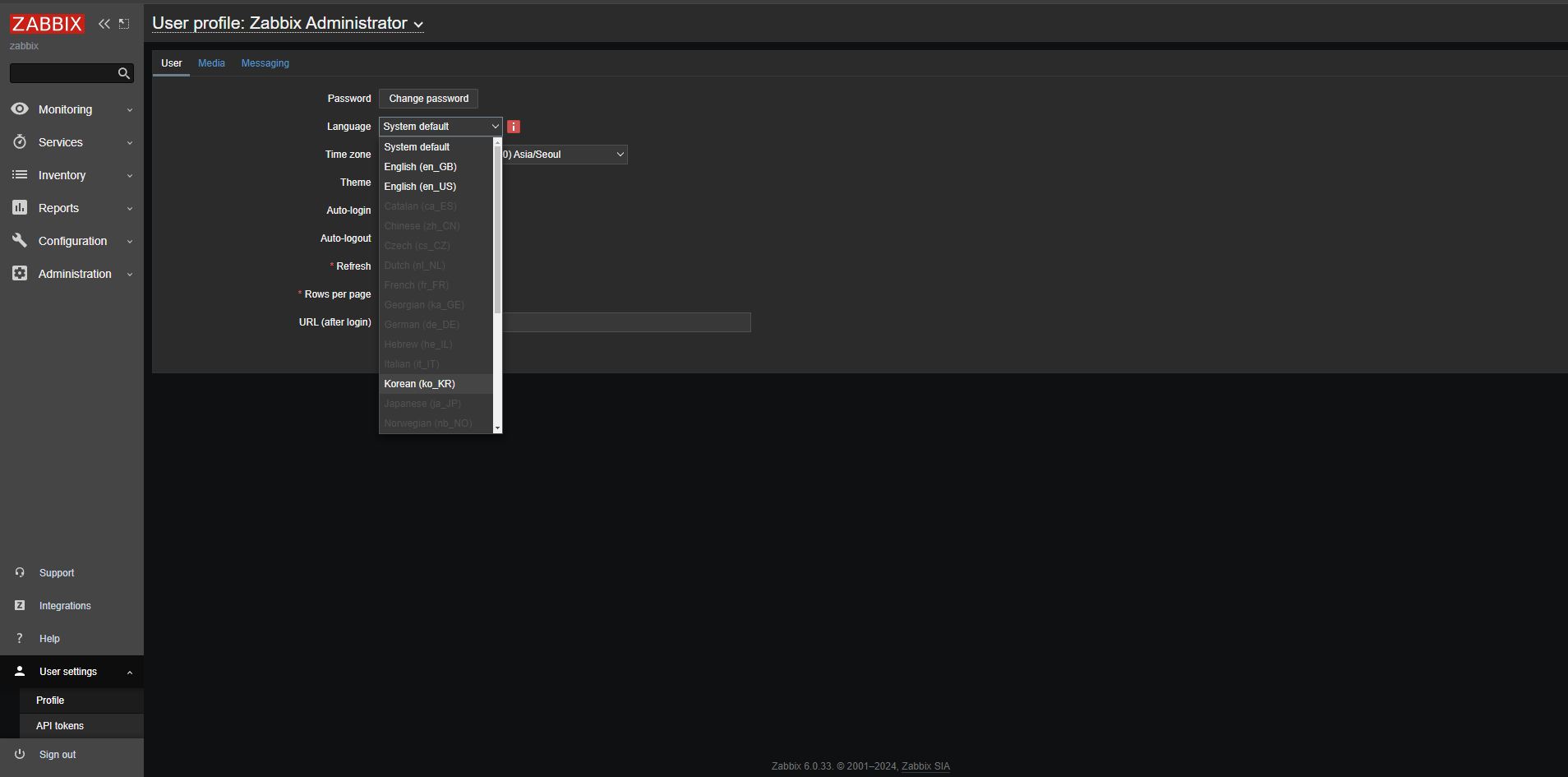Click the red language warning info icon

[x=514, y=127]
